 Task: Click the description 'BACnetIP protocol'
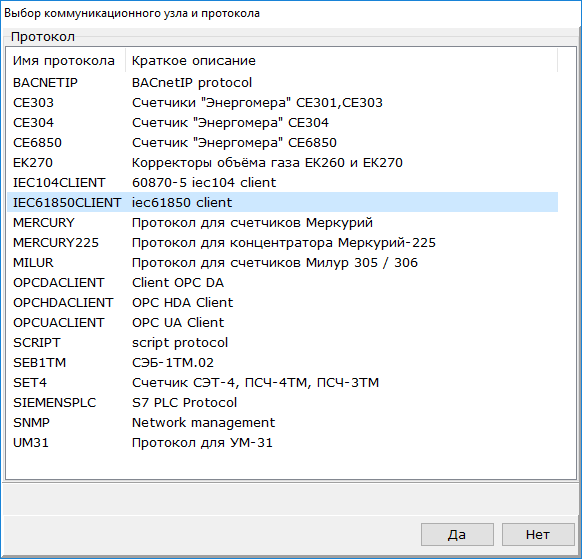coord(192,82)
